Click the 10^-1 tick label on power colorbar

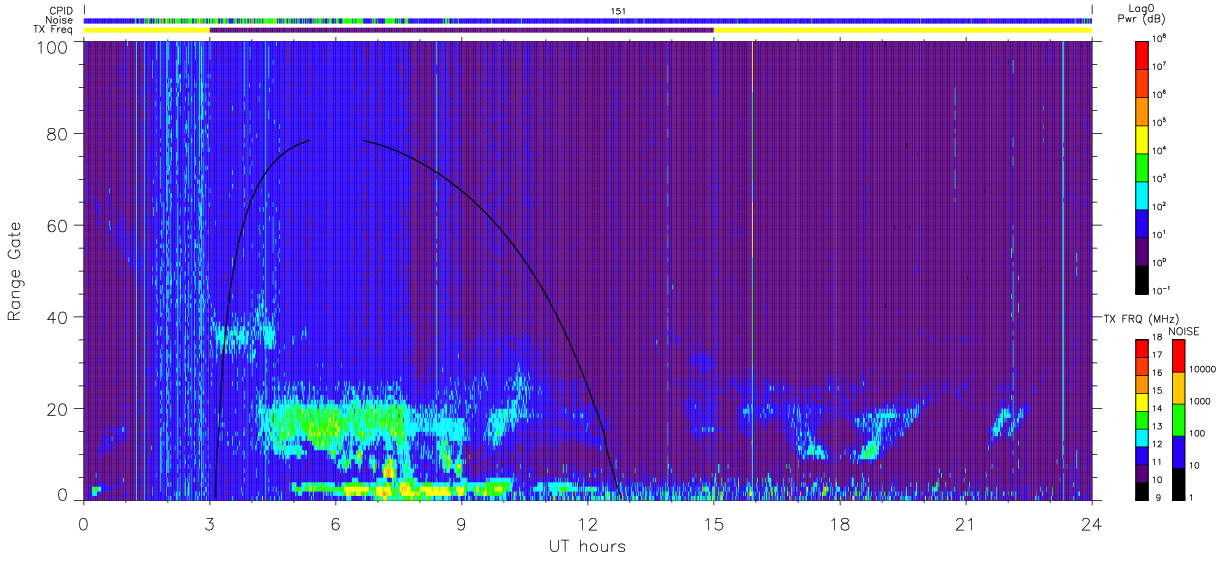pyautogui.click(x=1163, y=289)
